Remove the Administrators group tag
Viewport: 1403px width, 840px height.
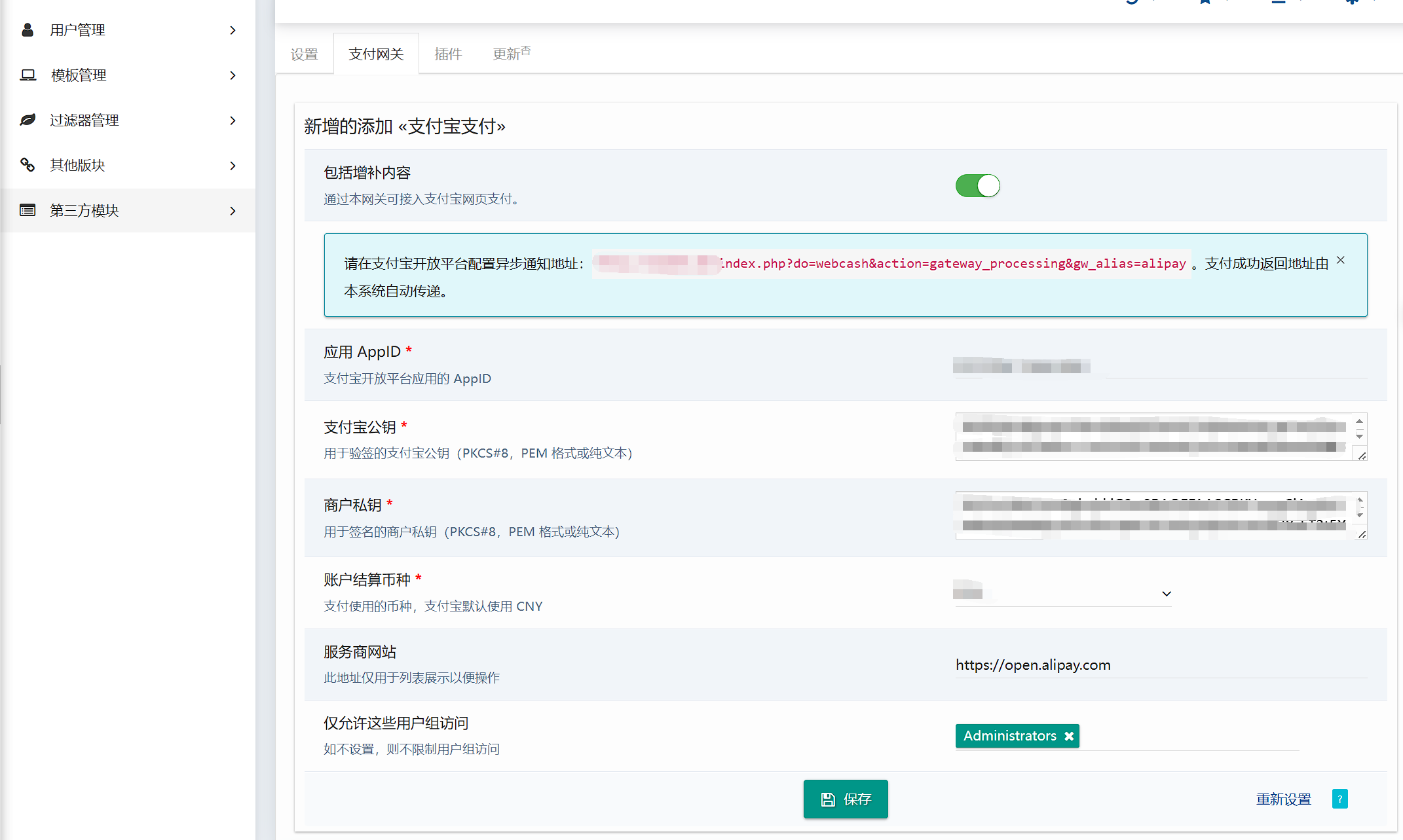[x=1068, y=735]
